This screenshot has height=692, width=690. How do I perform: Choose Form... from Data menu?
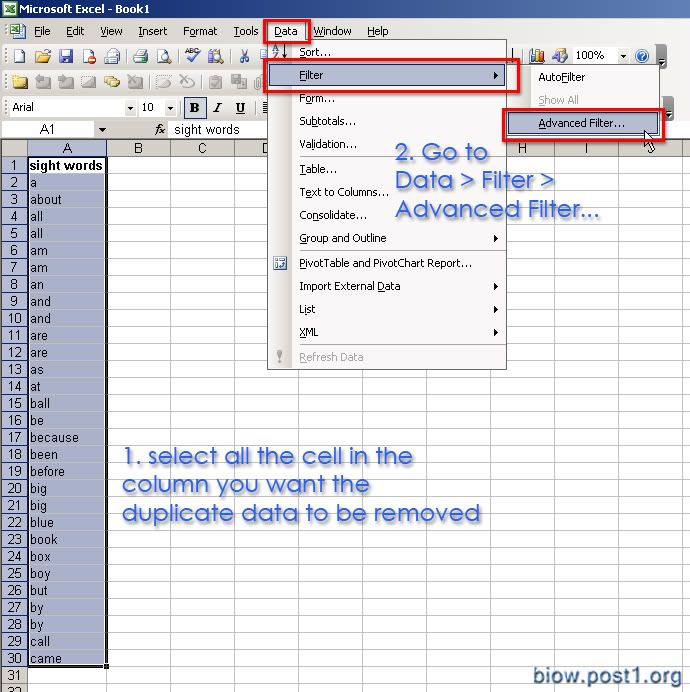pyautogui.click(x=387, y=98)
